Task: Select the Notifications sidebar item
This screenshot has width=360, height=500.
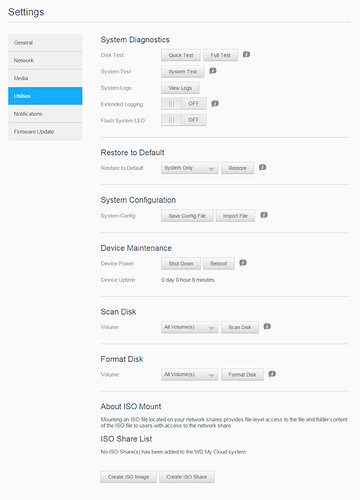Action: click(45, 114)
